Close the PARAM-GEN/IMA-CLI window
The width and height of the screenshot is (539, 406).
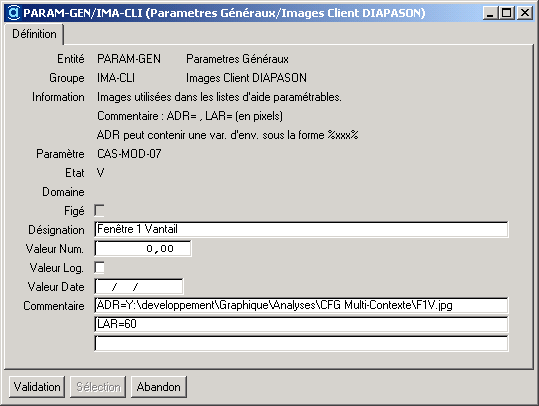pyautogui.click(x=525, y=13)
